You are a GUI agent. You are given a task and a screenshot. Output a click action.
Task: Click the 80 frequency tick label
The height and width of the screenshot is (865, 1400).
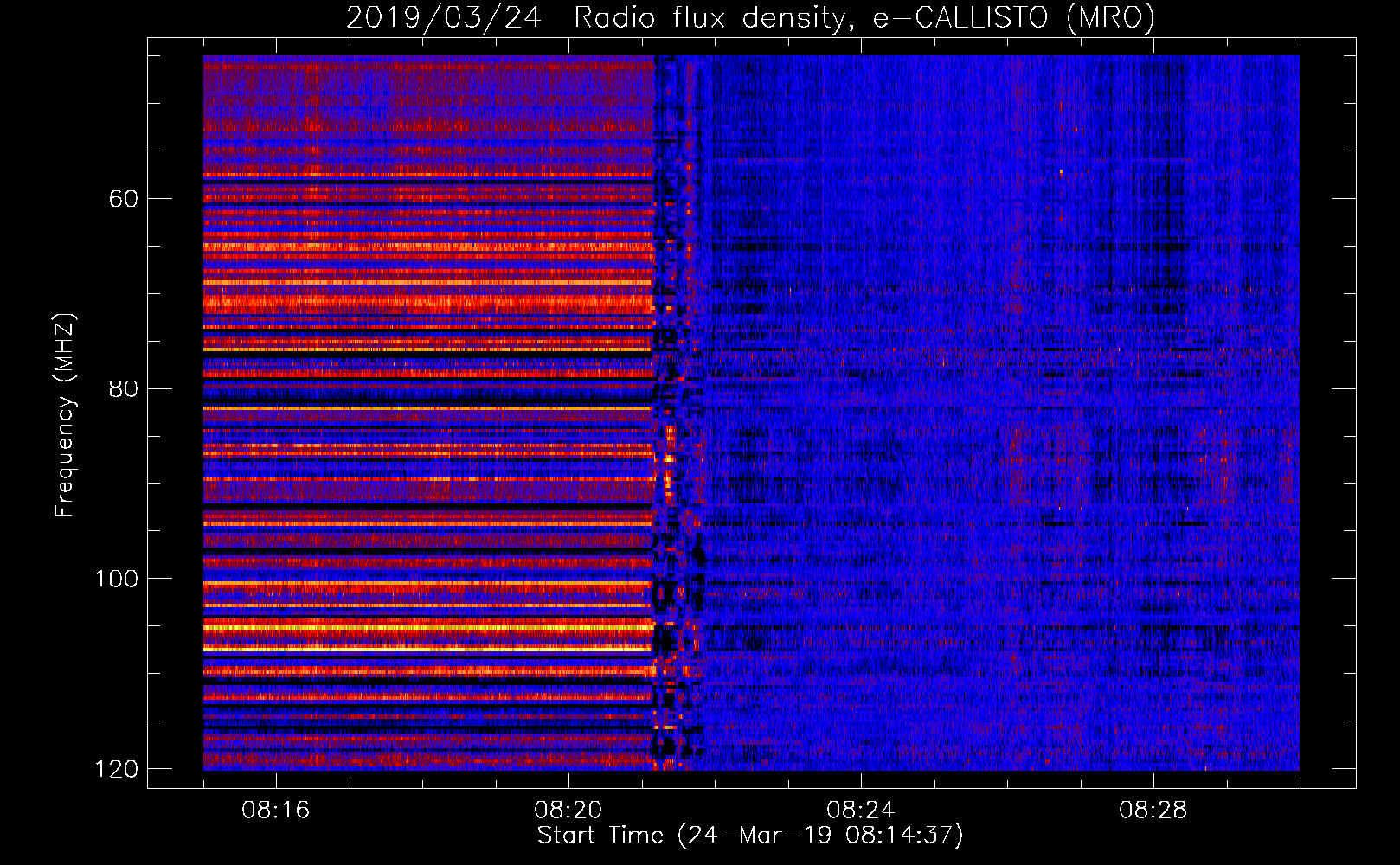tap(123, 388)
